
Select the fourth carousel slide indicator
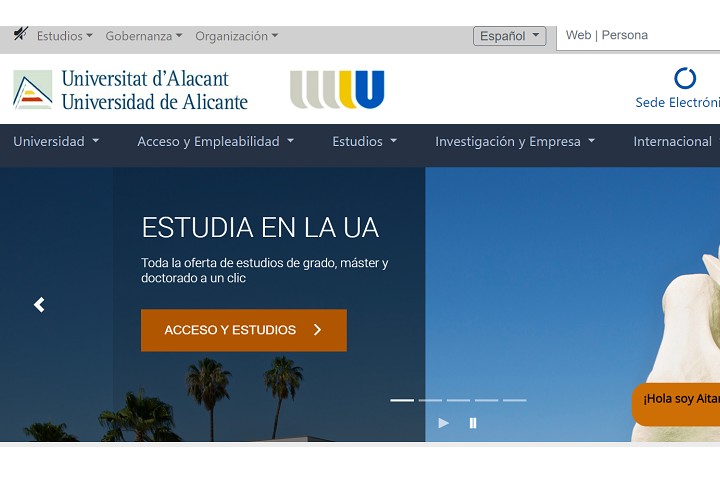[x=486, y=401]
